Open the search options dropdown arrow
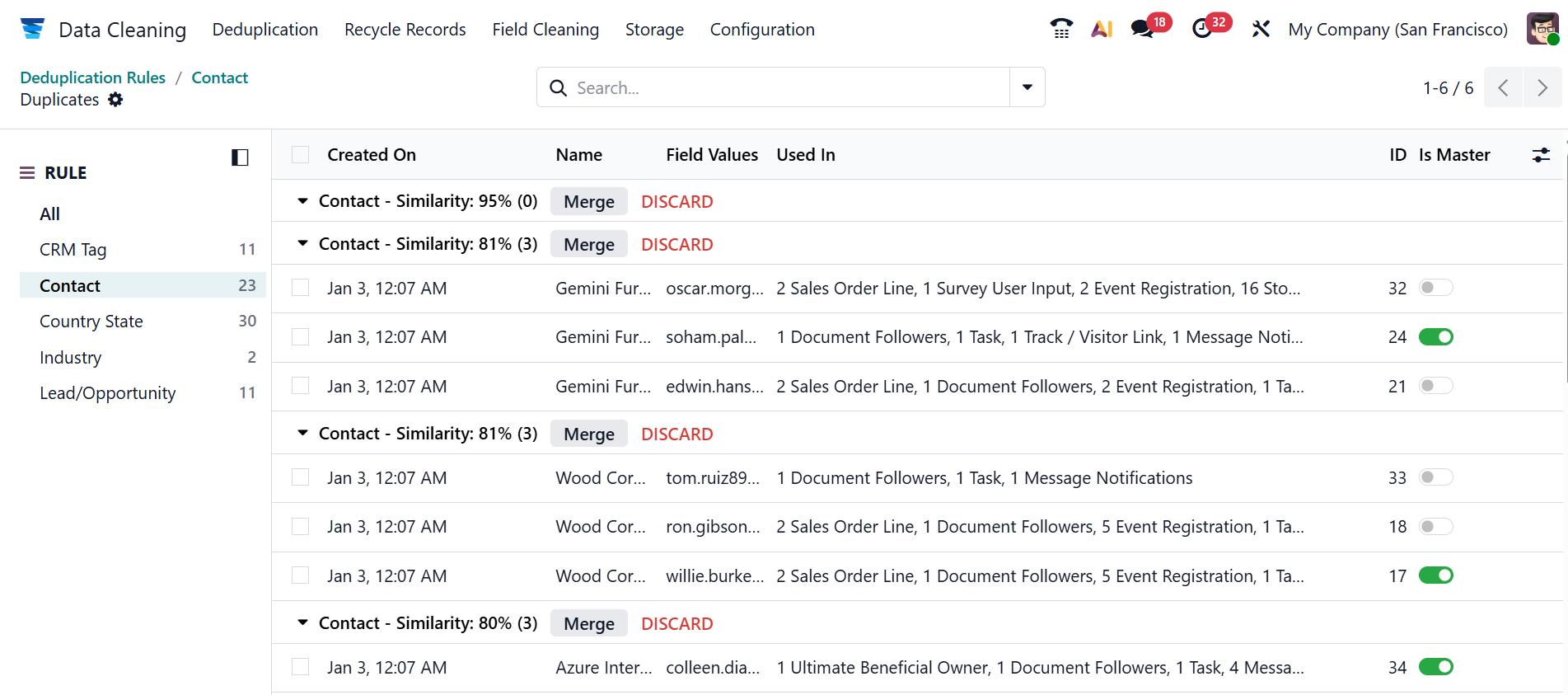 1027,87
